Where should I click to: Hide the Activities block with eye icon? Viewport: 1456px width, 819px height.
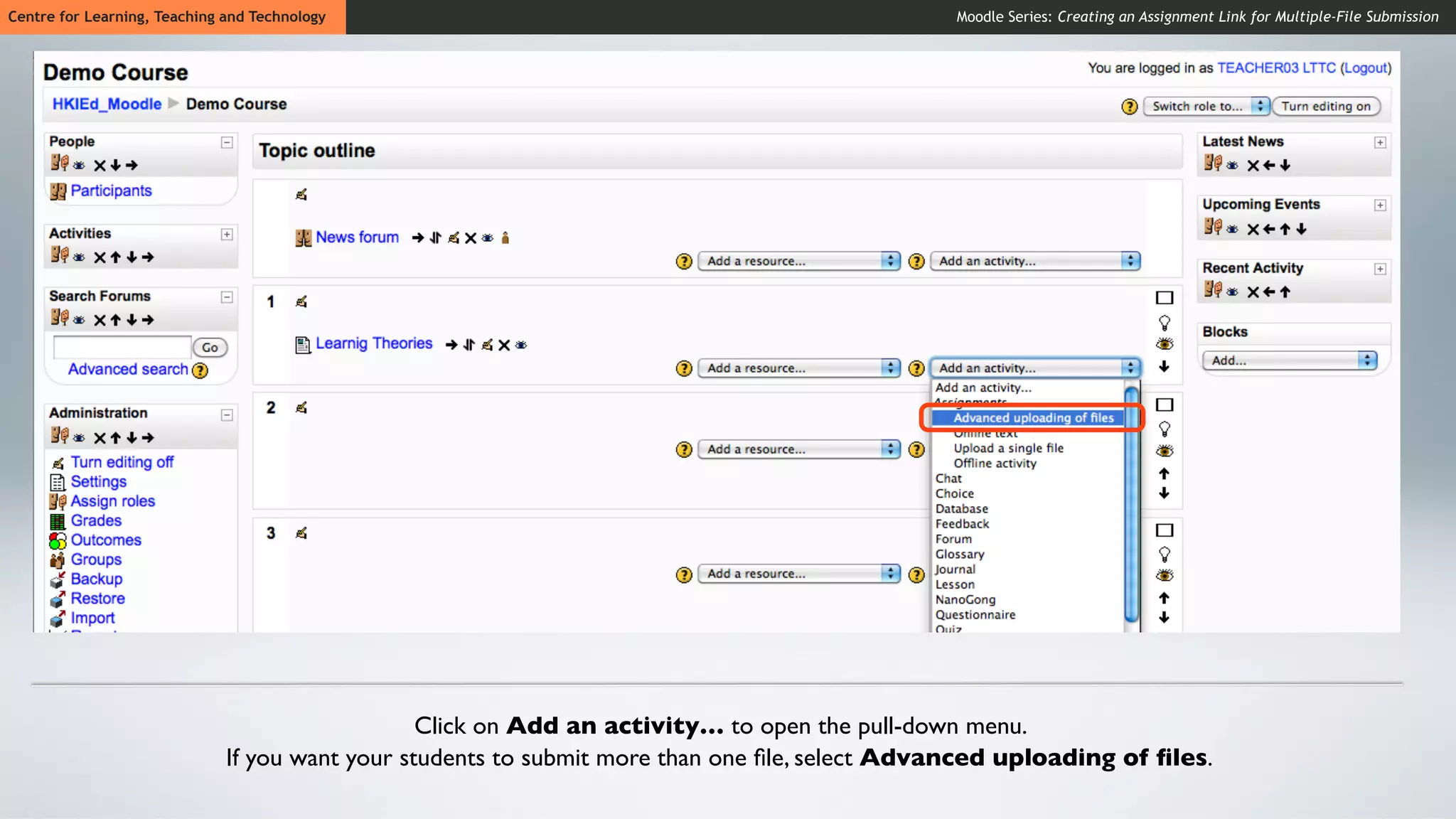(79, 257)
